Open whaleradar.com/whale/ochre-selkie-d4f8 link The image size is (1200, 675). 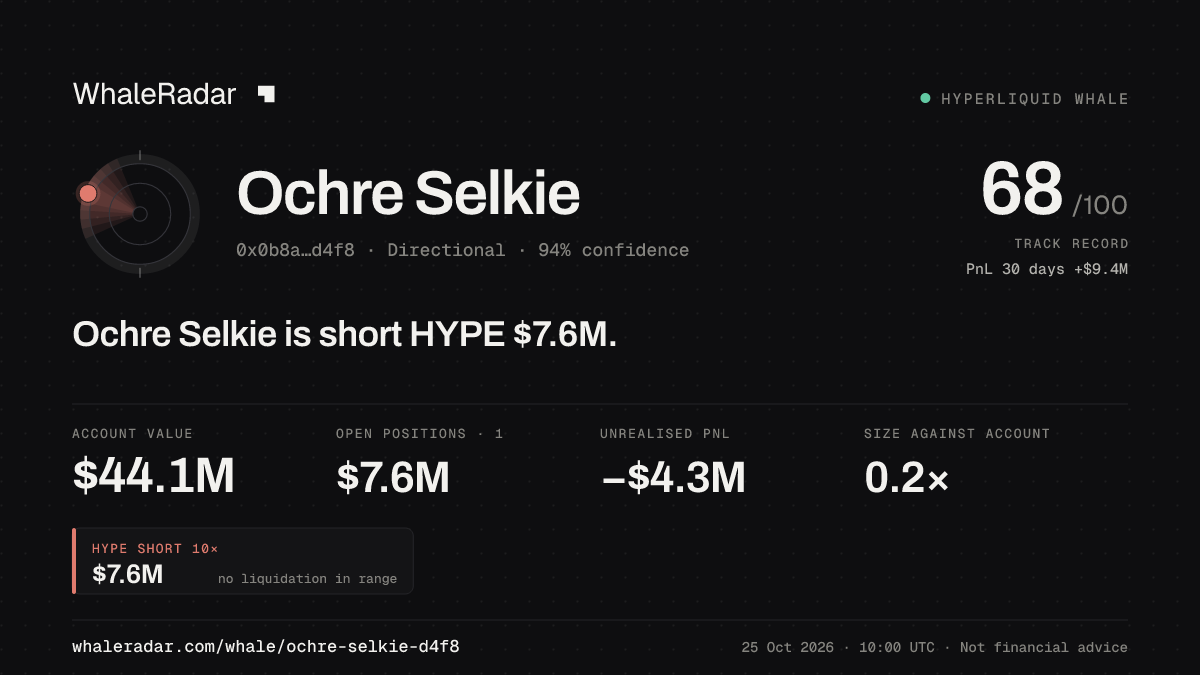[266, 647]
